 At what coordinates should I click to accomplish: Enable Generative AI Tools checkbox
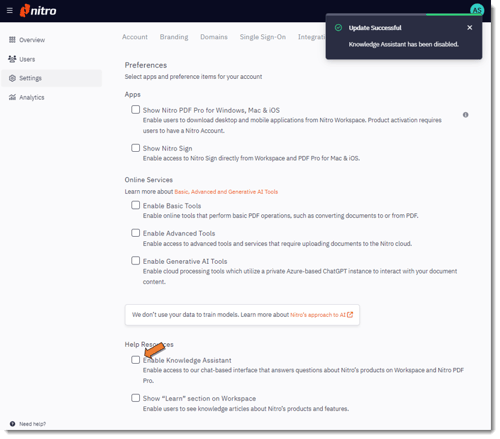135,261
